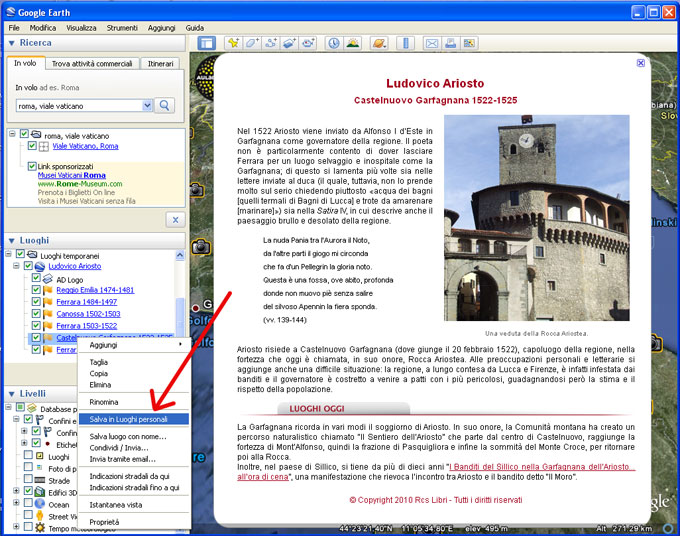The image size is (680, 536).
Task: Toggle sunlight icon in toolbar
Action: (353, 43)
